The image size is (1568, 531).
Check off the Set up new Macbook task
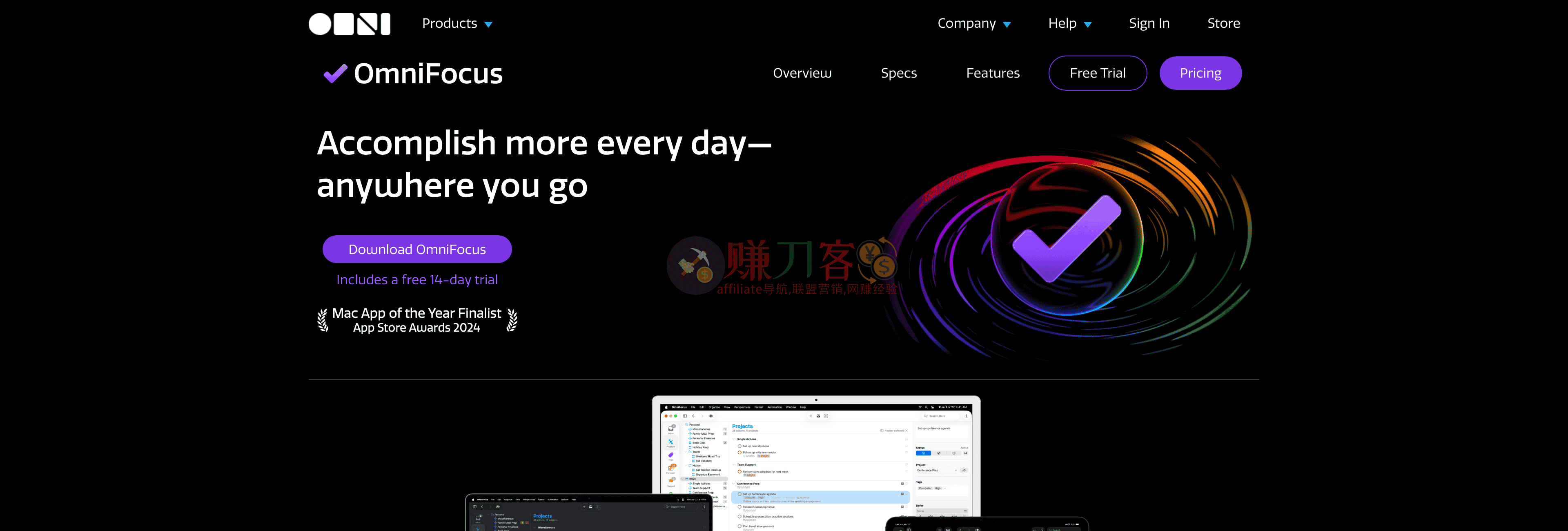(739, 446)
